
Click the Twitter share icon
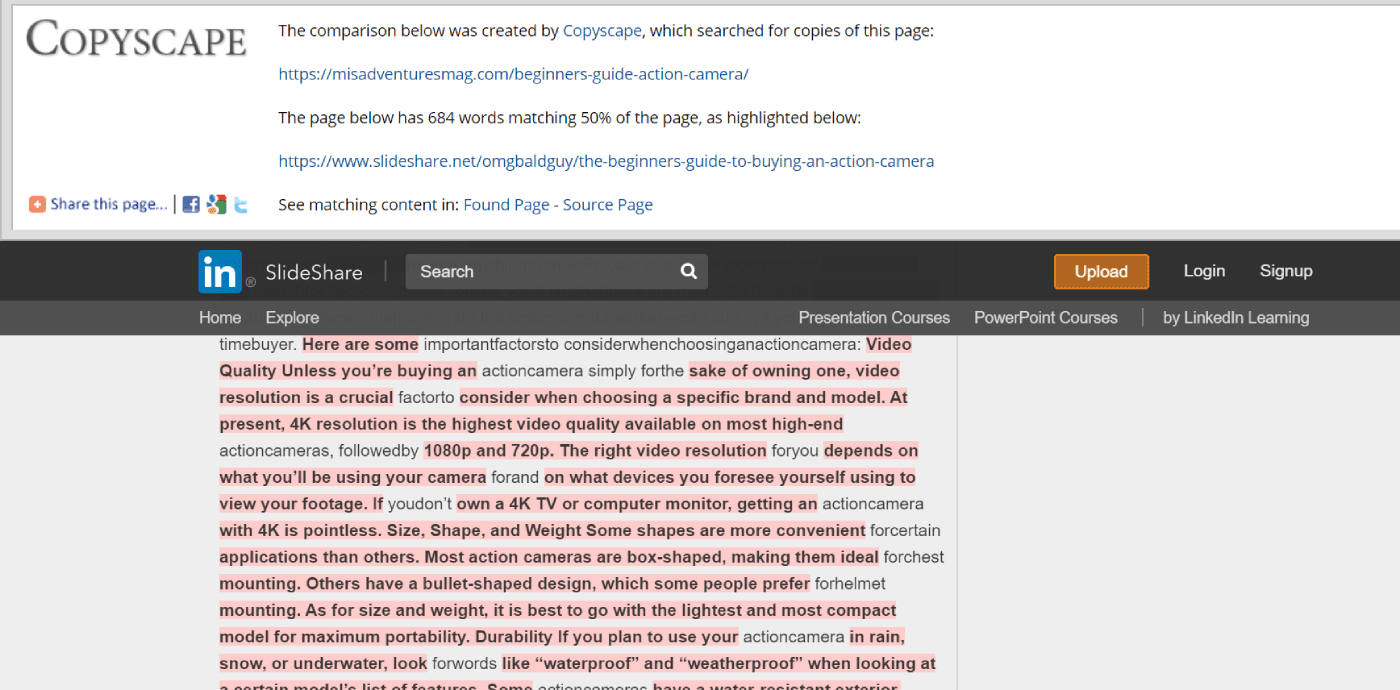point(241,205)
